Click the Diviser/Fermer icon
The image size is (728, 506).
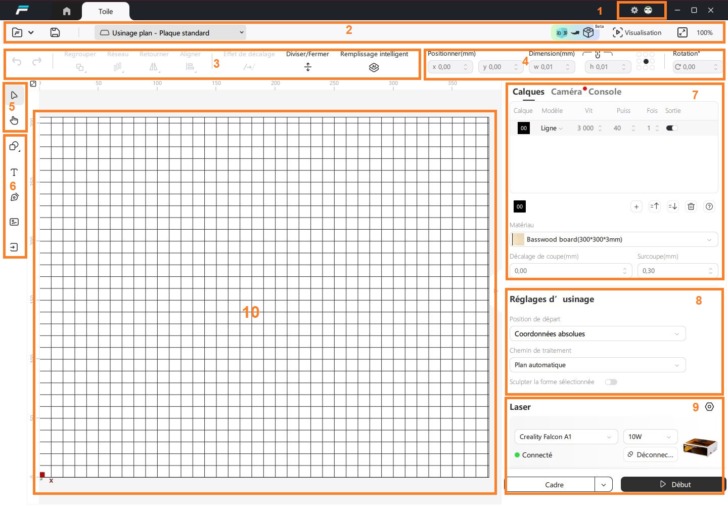pos(307,67)
